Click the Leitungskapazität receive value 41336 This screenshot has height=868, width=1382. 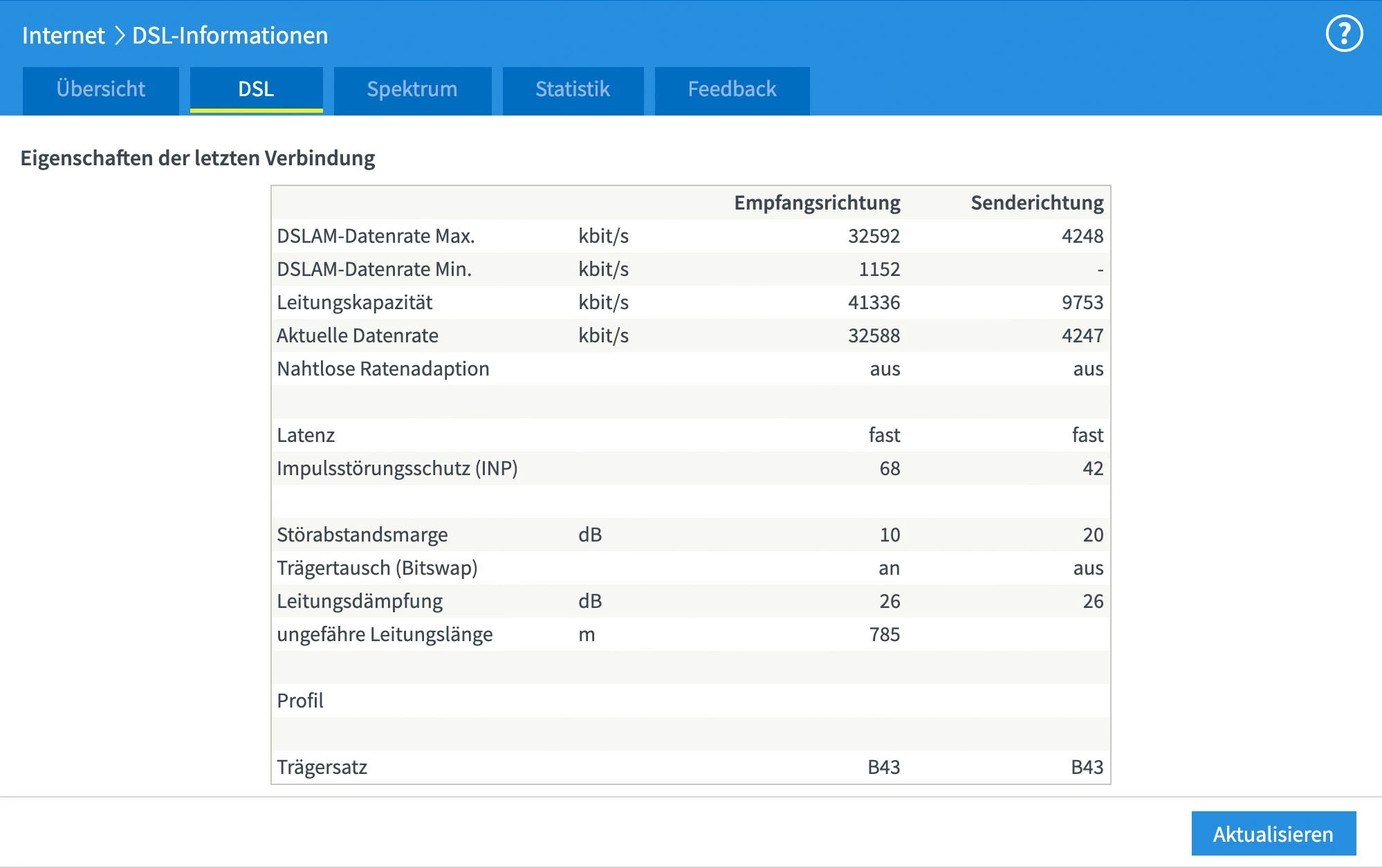(x=874, y=302)
